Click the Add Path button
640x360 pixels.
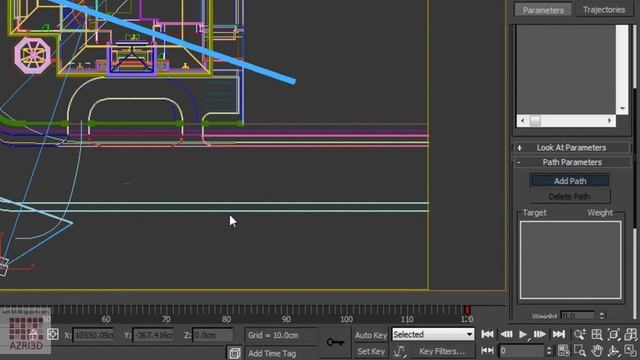click(x=570, y=181)
